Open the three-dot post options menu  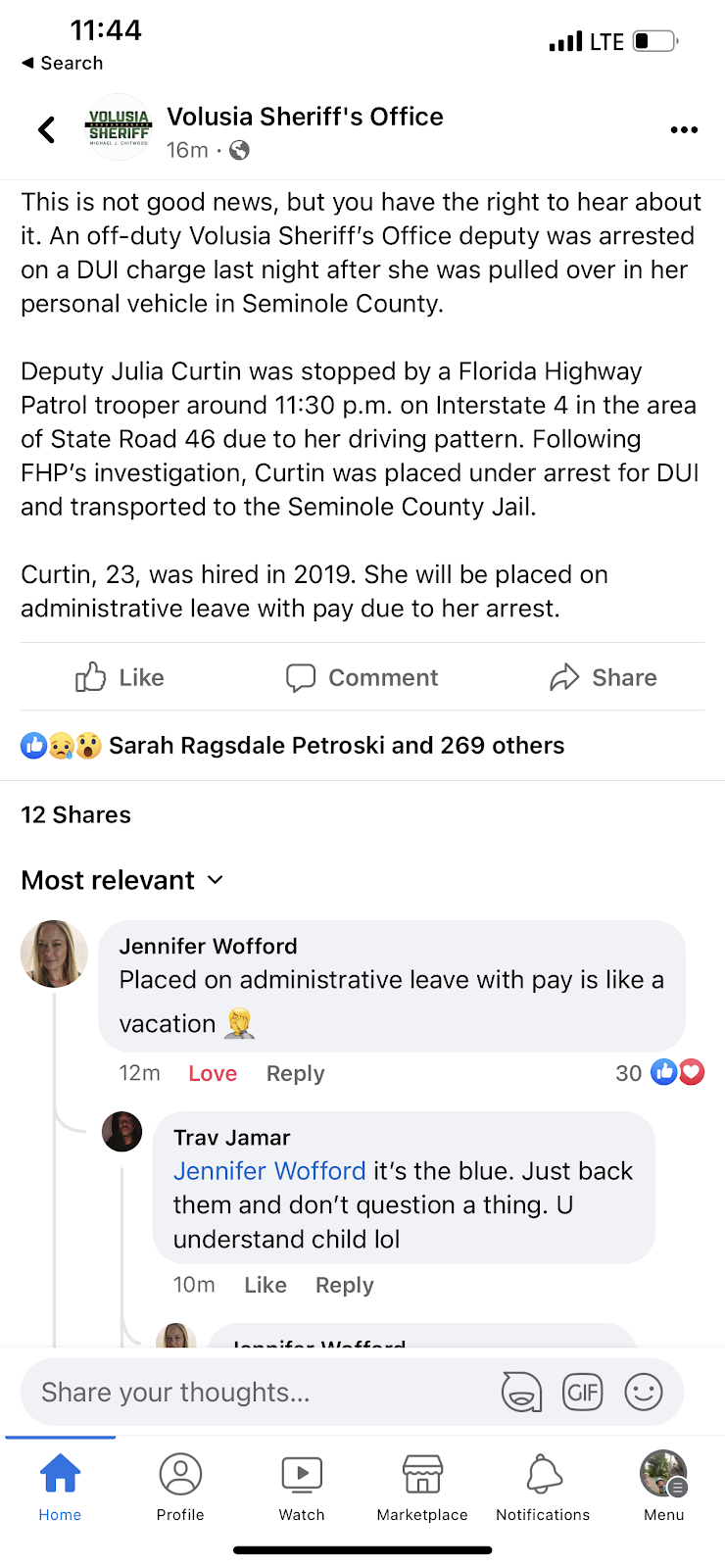click(x=684, y=129)
